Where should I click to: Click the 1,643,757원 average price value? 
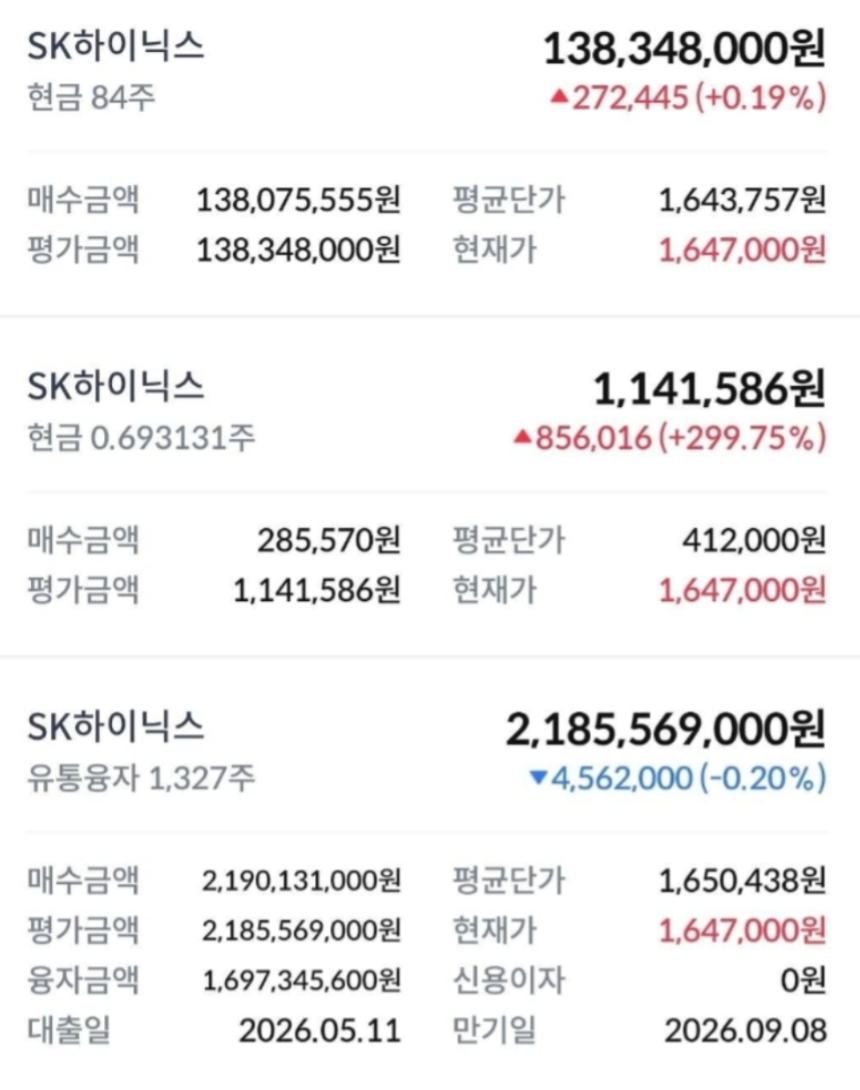[743, 200]
